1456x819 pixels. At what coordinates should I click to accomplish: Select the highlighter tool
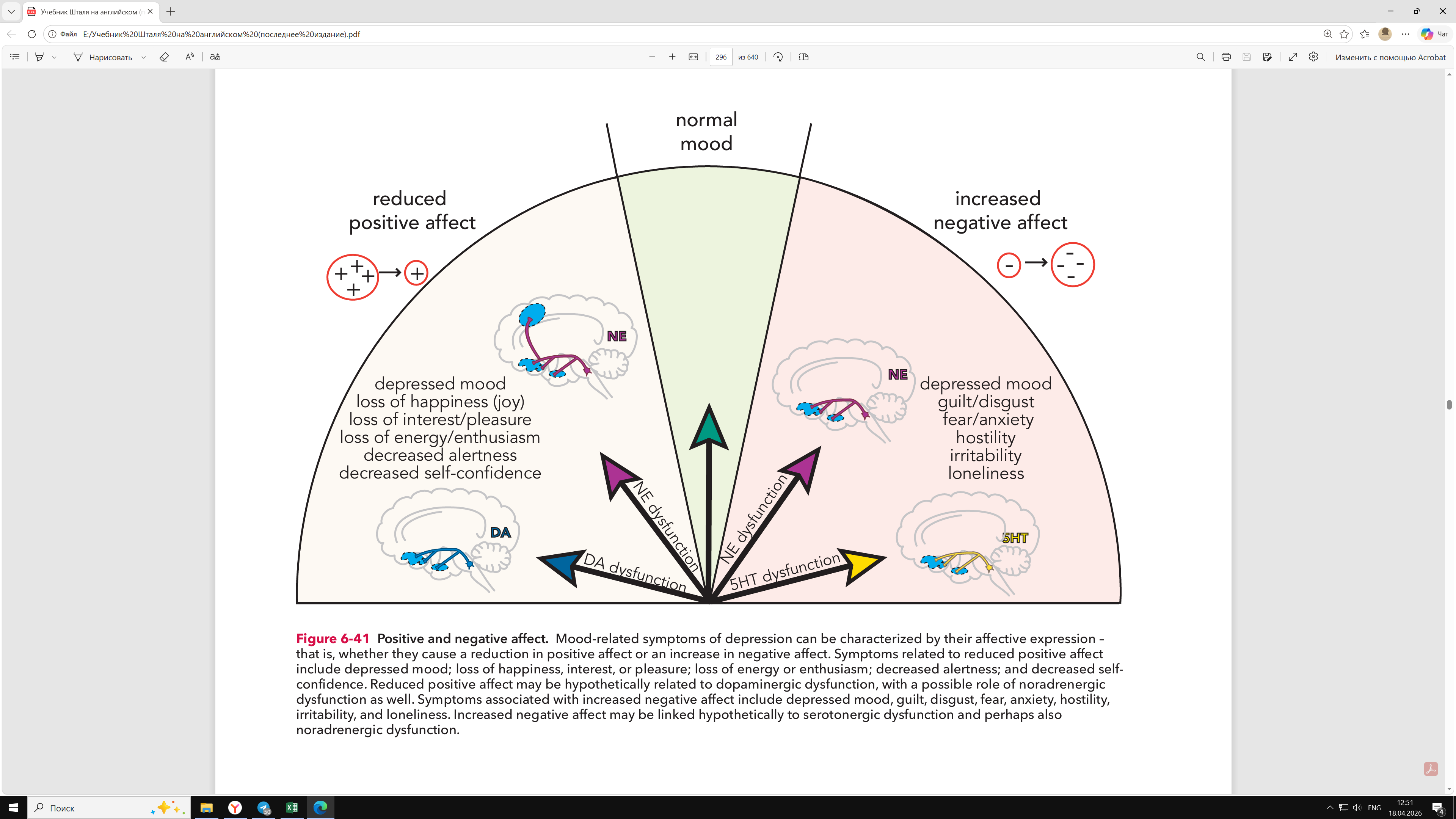39,57
